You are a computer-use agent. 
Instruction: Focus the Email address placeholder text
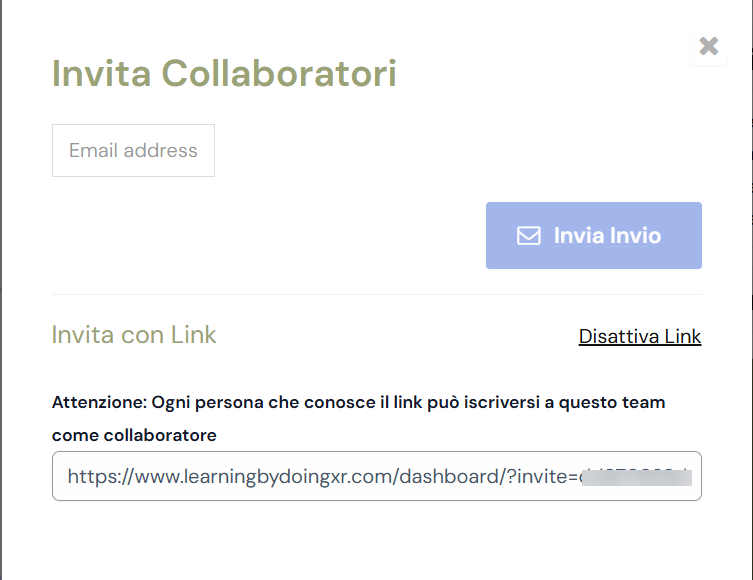[133, 150]
